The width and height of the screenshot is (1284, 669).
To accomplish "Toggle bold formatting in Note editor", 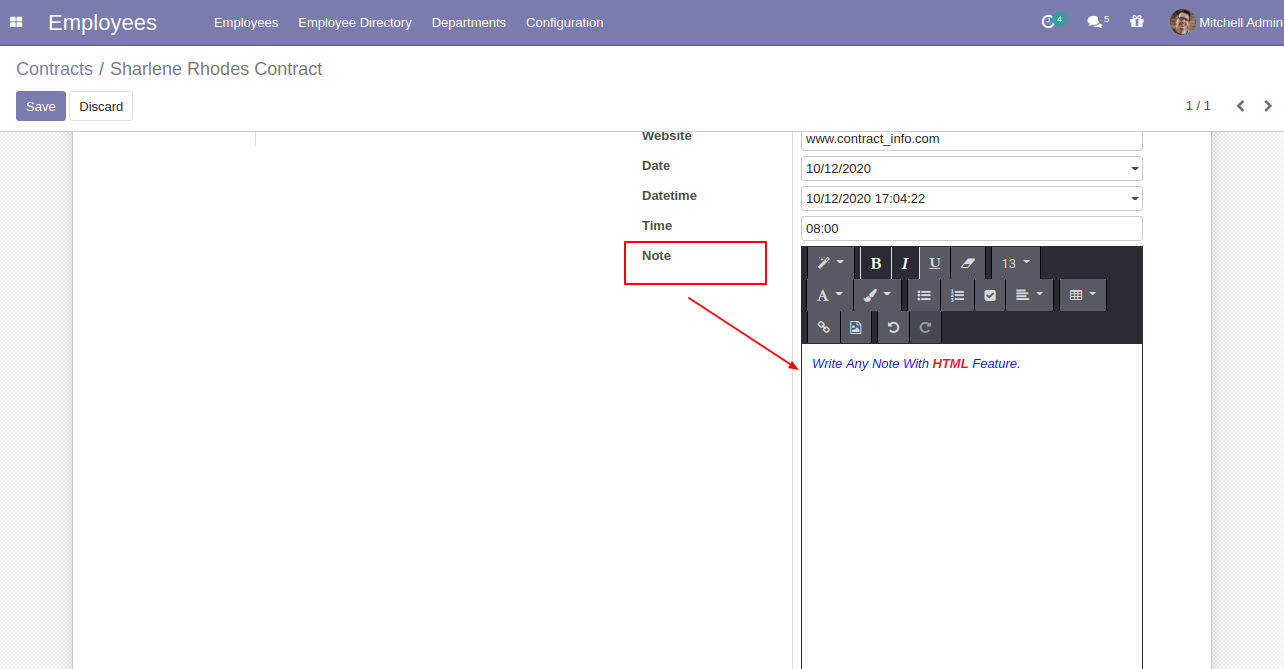I will [x=876, y=263].
